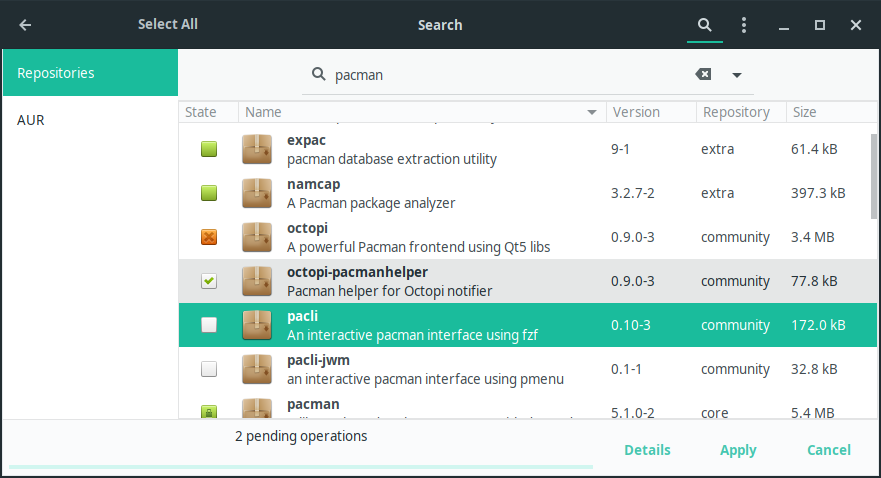The width and height of the screenshot is (881, 478).
Task: Sort by the Size column header
Action: tap(832, 112)
